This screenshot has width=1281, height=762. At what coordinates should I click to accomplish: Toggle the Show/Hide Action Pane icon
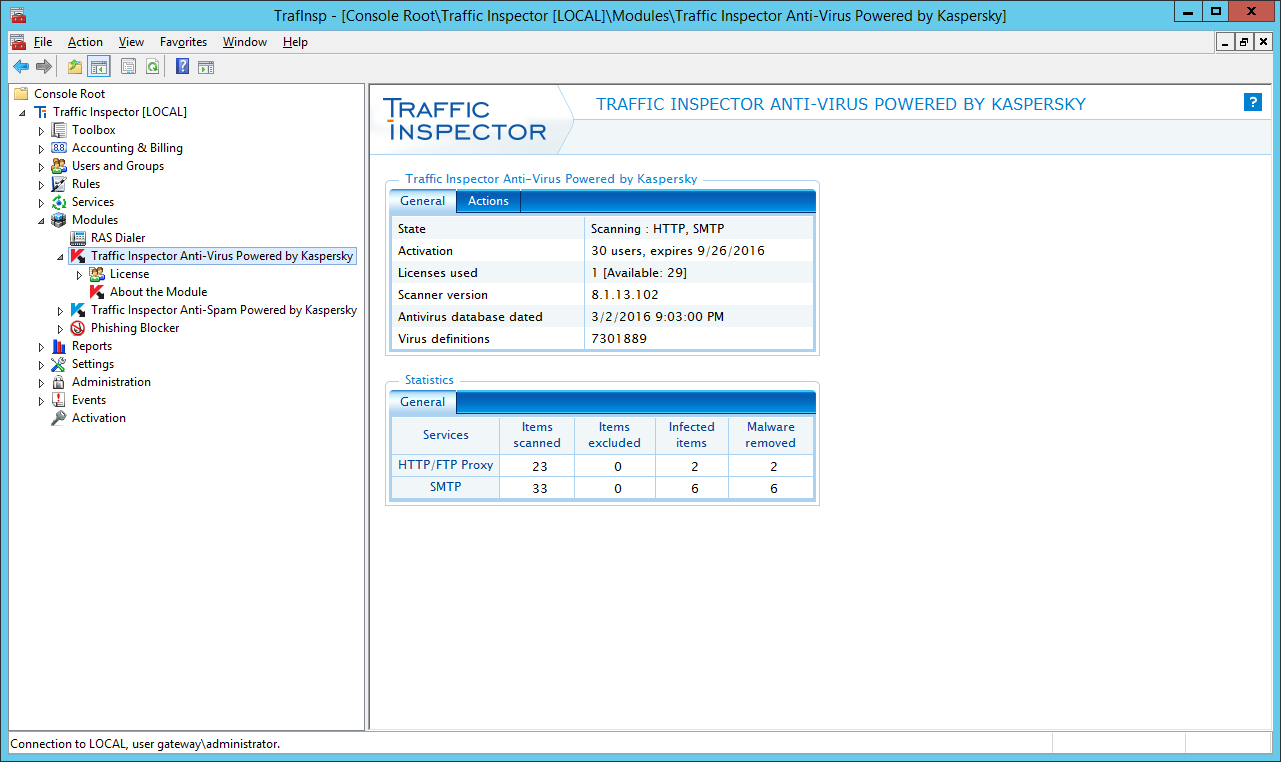click(x=206, y=67)
